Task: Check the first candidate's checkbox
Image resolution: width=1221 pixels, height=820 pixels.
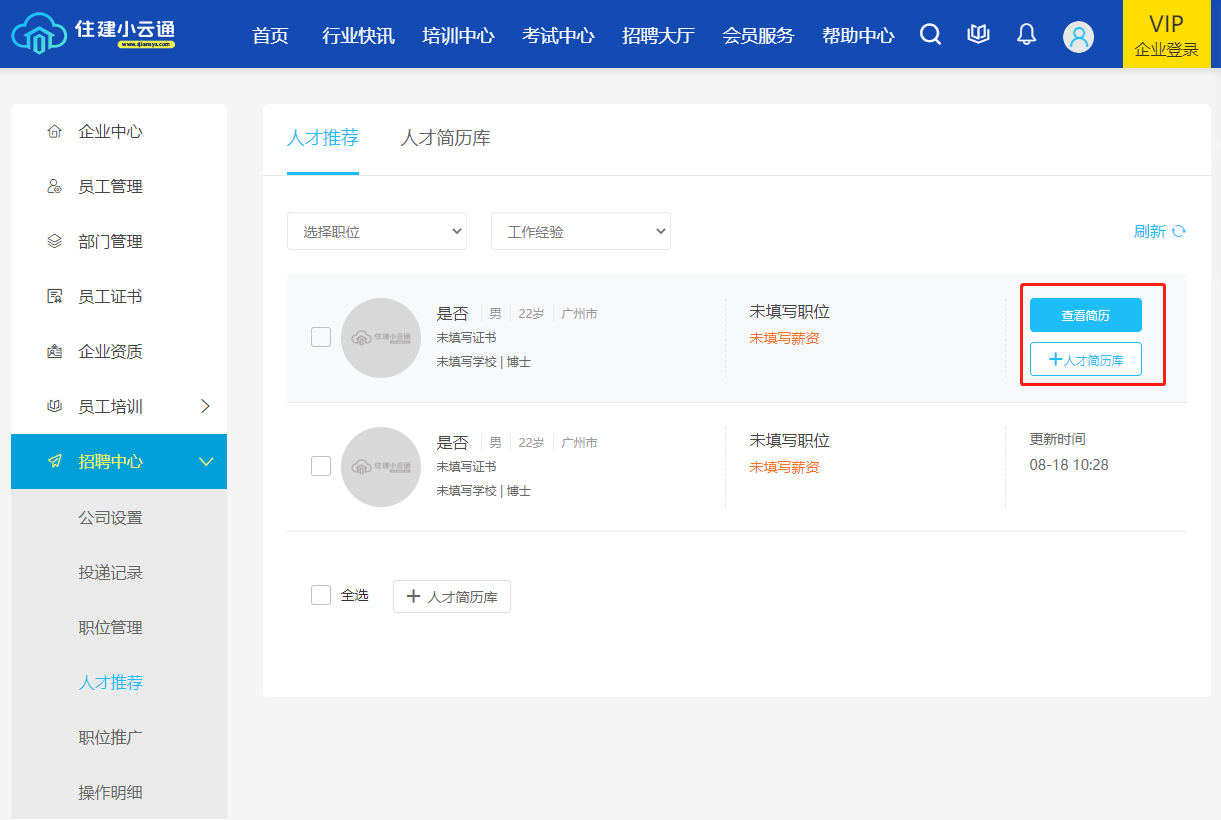Action: [321, 337]
